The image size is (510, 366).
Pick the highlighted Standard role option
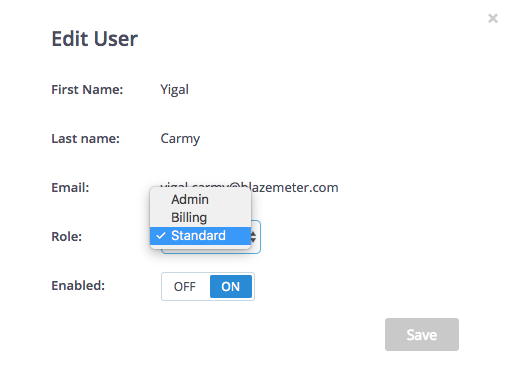200,236
